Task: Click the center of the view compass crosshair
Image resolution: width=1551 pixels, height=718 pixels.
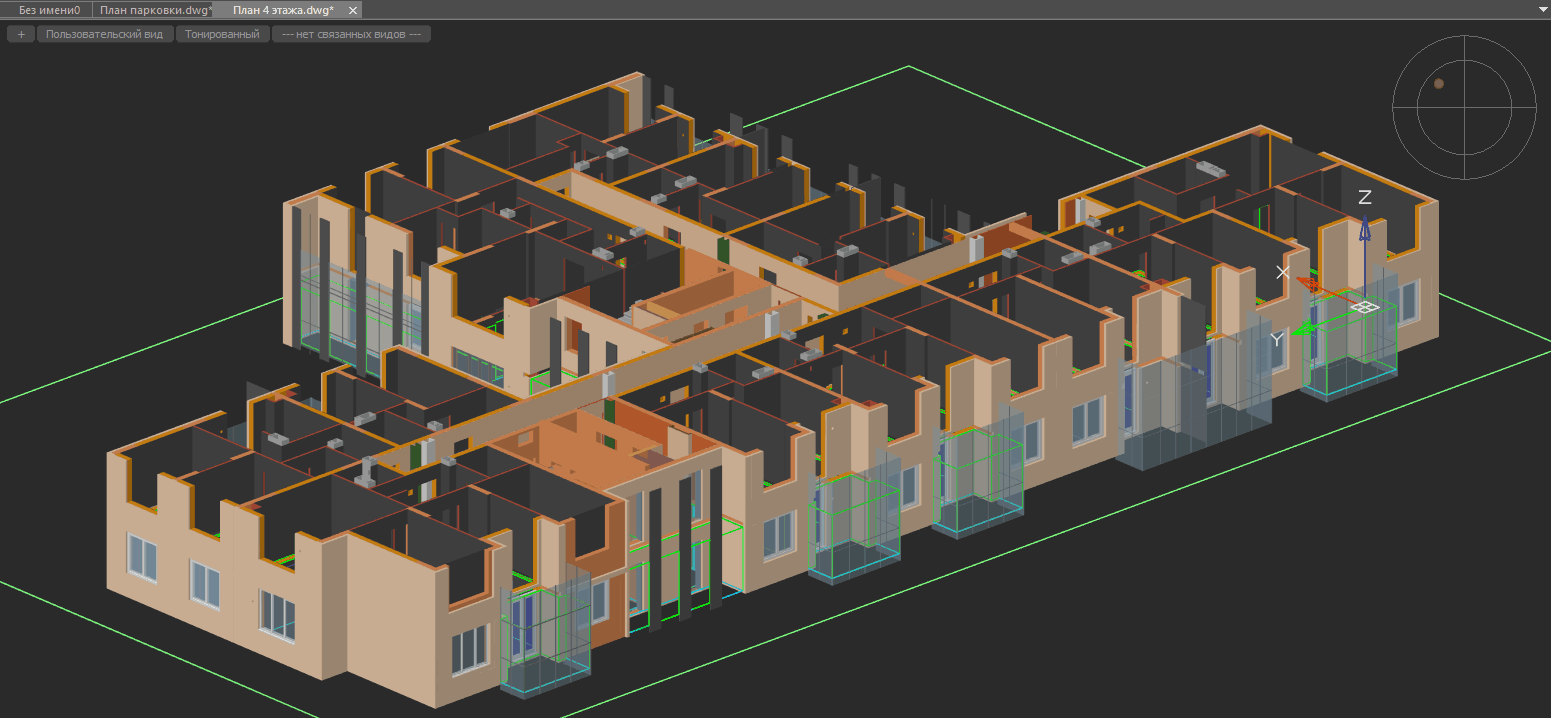Action: [x=1464, y=109]
